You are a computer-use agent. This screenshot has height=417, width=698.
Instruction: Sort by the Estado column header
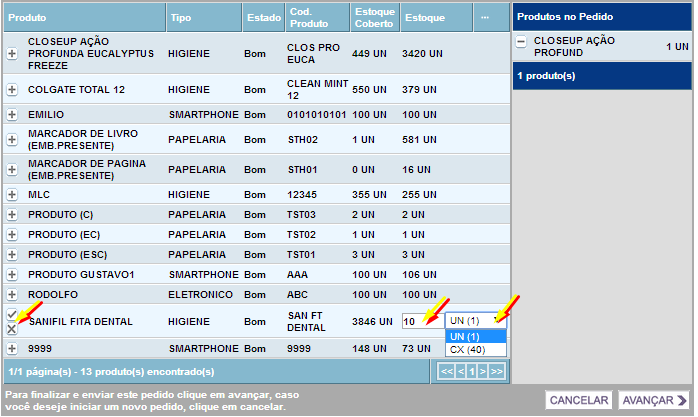tap(264, 18)
